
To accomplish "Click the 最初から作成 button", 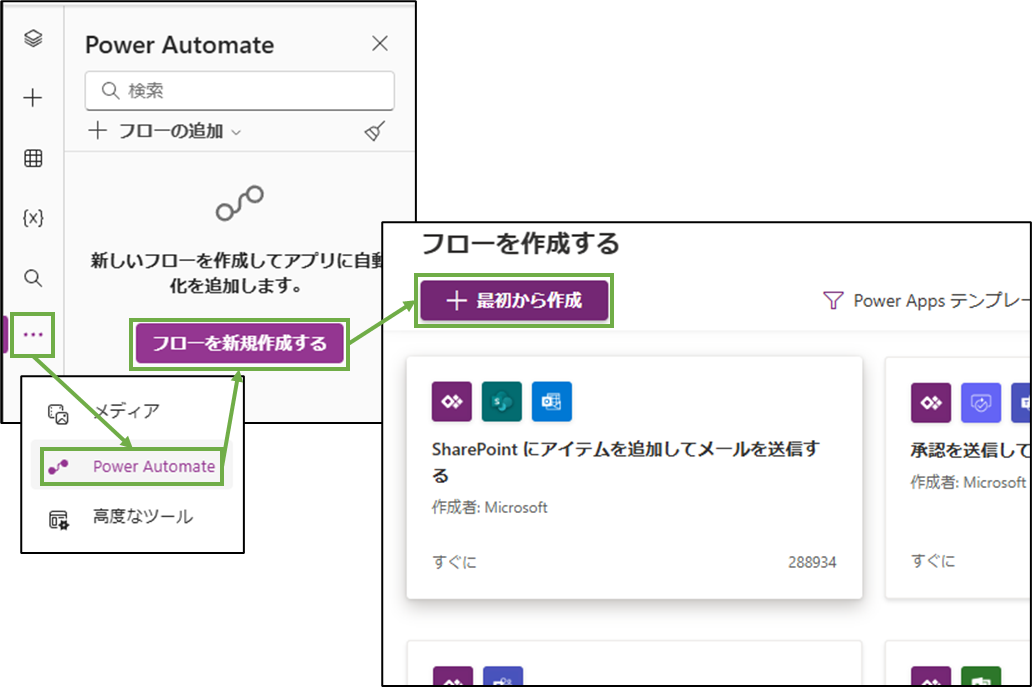I will click(514, 301).
